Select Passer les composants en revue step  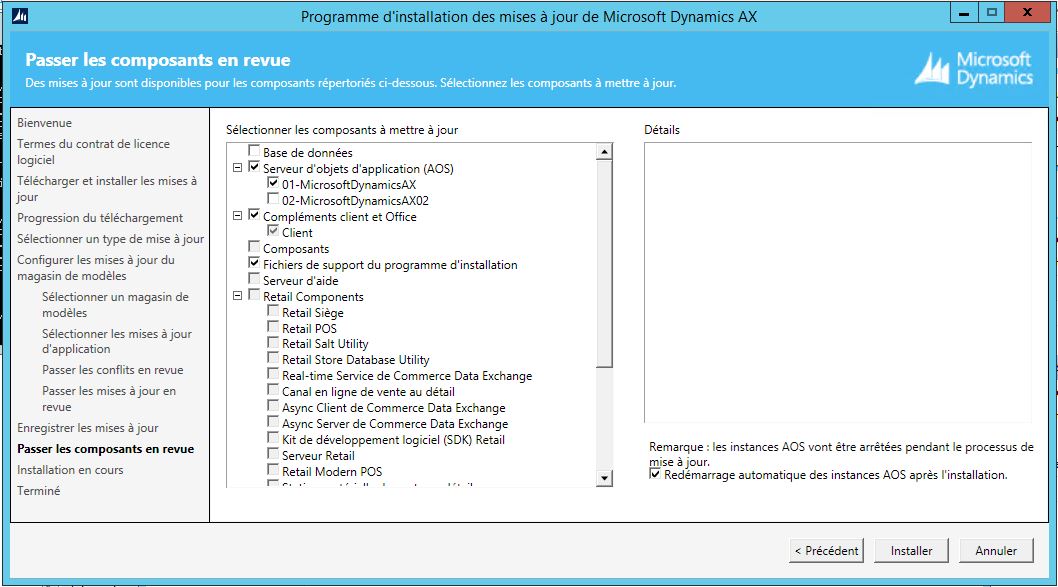[105, 449]
